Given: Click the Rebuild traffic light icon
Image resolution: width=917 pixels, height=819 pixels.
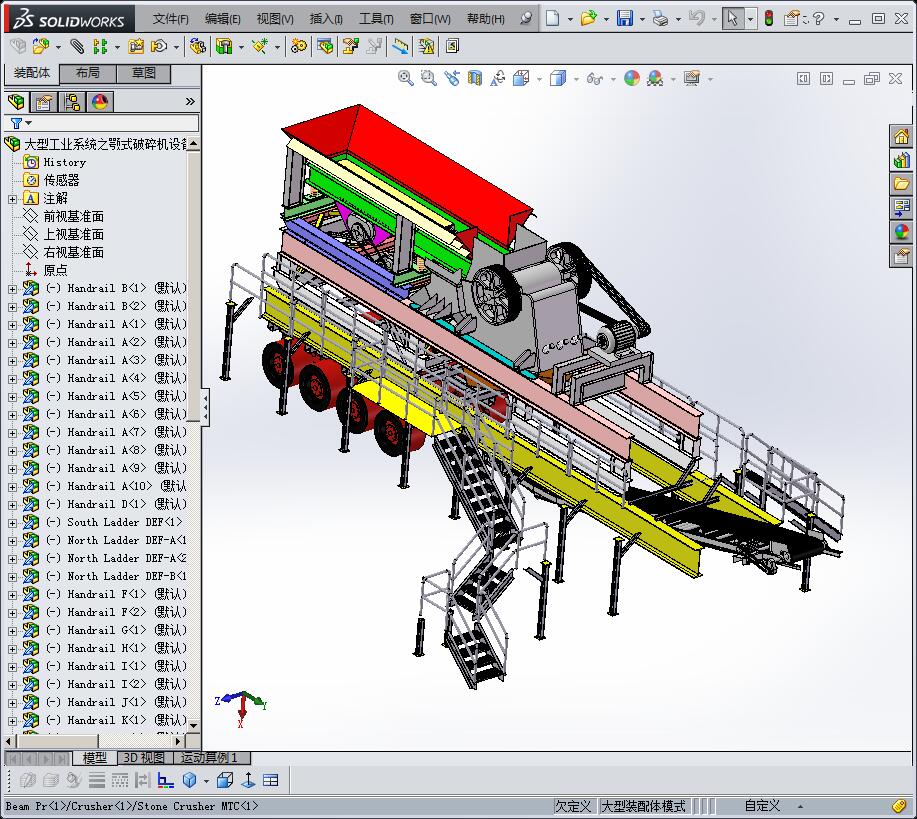Looking at the screenshot, I should 769,18.
